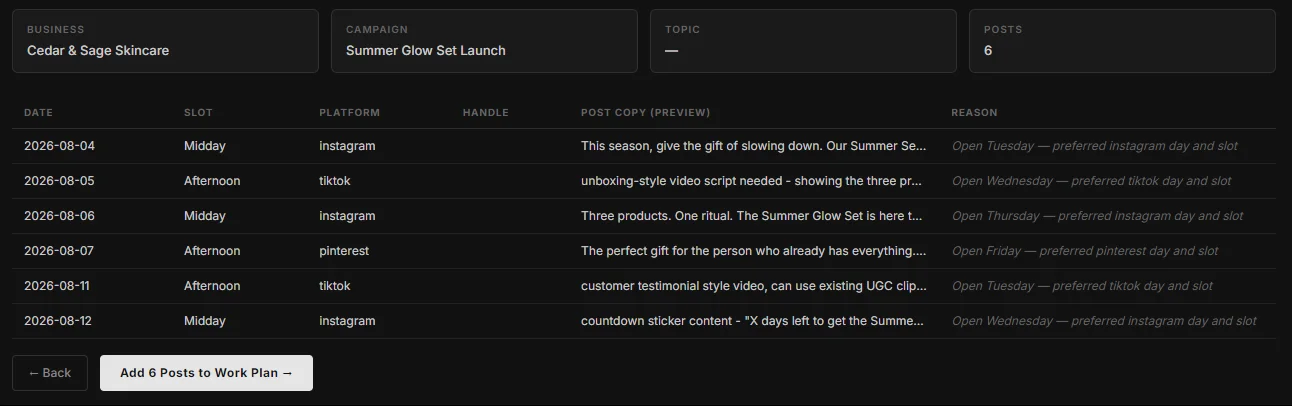Click instagram platform in the 2026-08-06 row
Image resolution: width=1292 pixels, height=406 pixels.
point(347,216)
